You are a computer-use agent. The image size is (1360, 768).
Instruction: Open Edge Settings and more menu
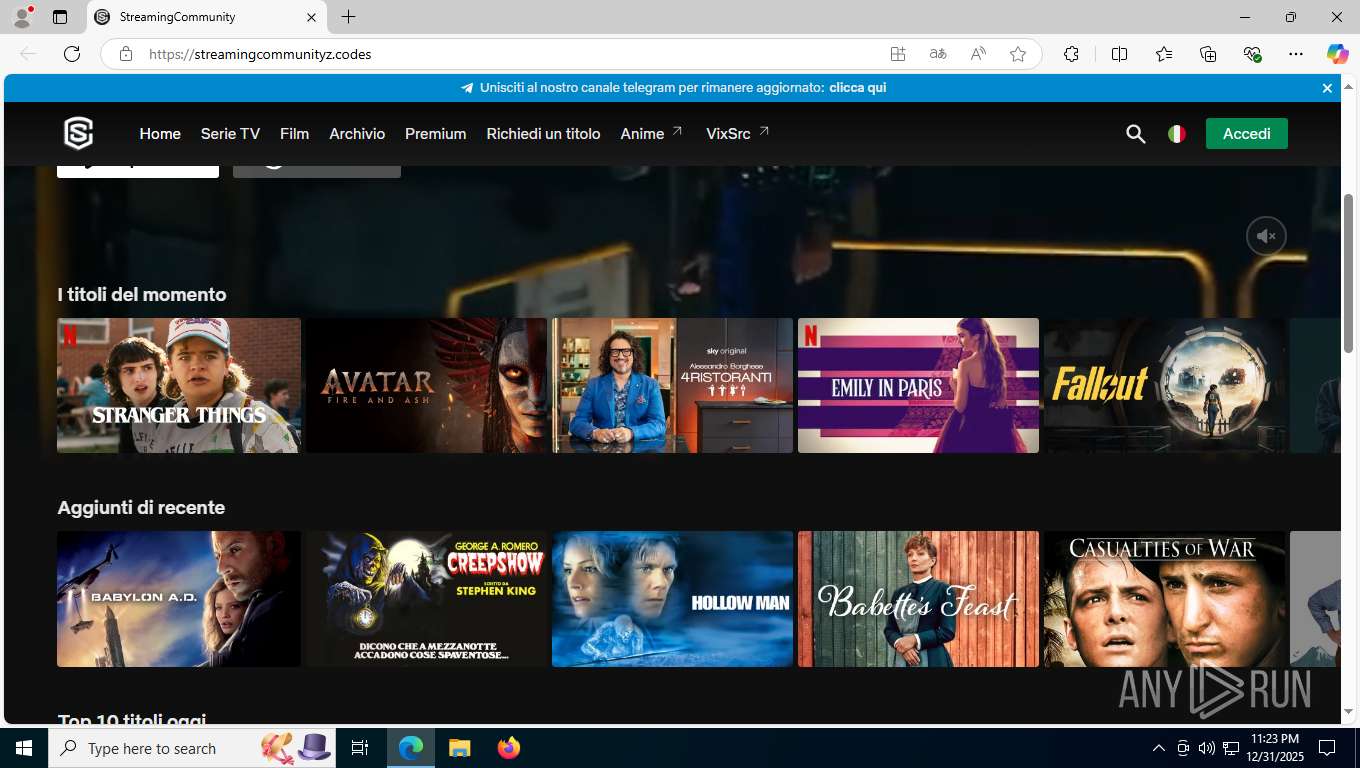[1296, 54]
